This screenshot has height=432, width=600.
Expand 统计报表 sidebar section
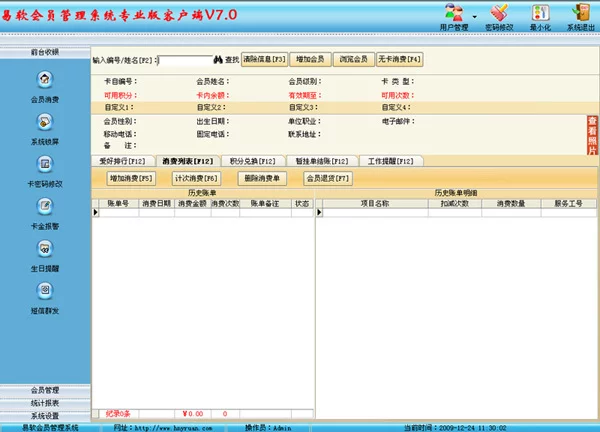[45, 403]
